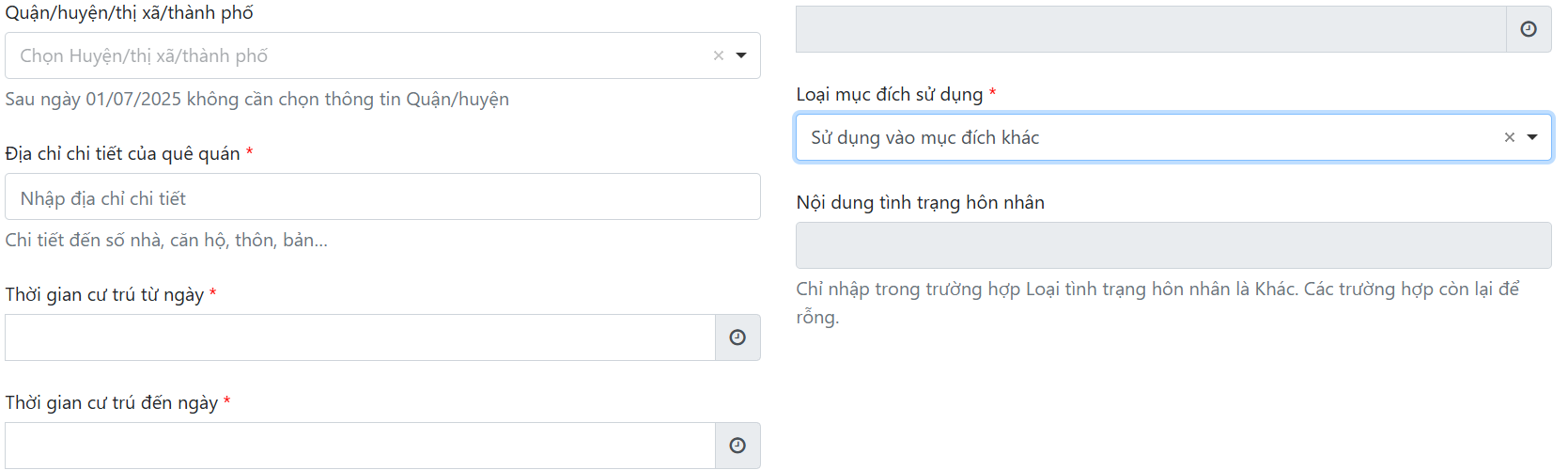Click the 'Thời gian cư trú từ ngày' date input
Image resolution: width=1568 pixels, height=470 pixels.
(x=360, y=337)
